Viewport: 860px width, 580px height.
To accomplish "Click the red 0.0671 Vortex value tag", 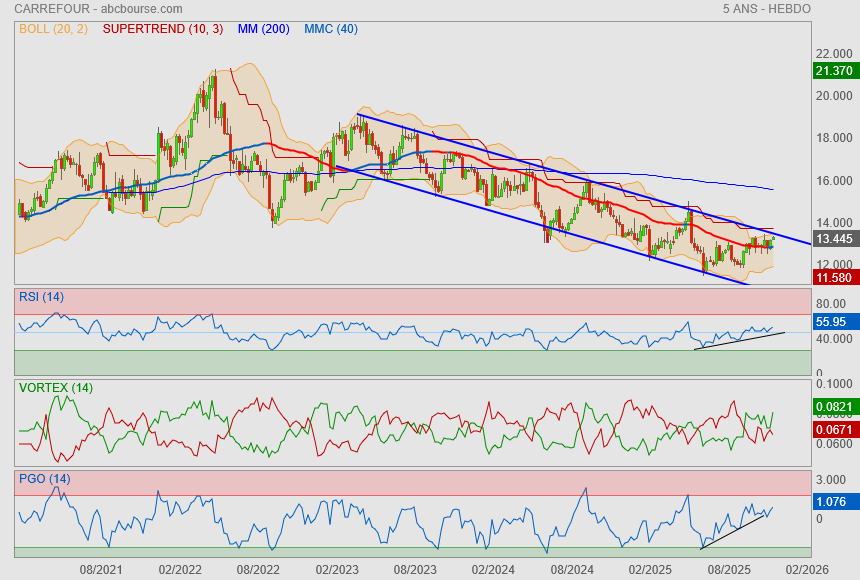I will [x=833, y=429].
